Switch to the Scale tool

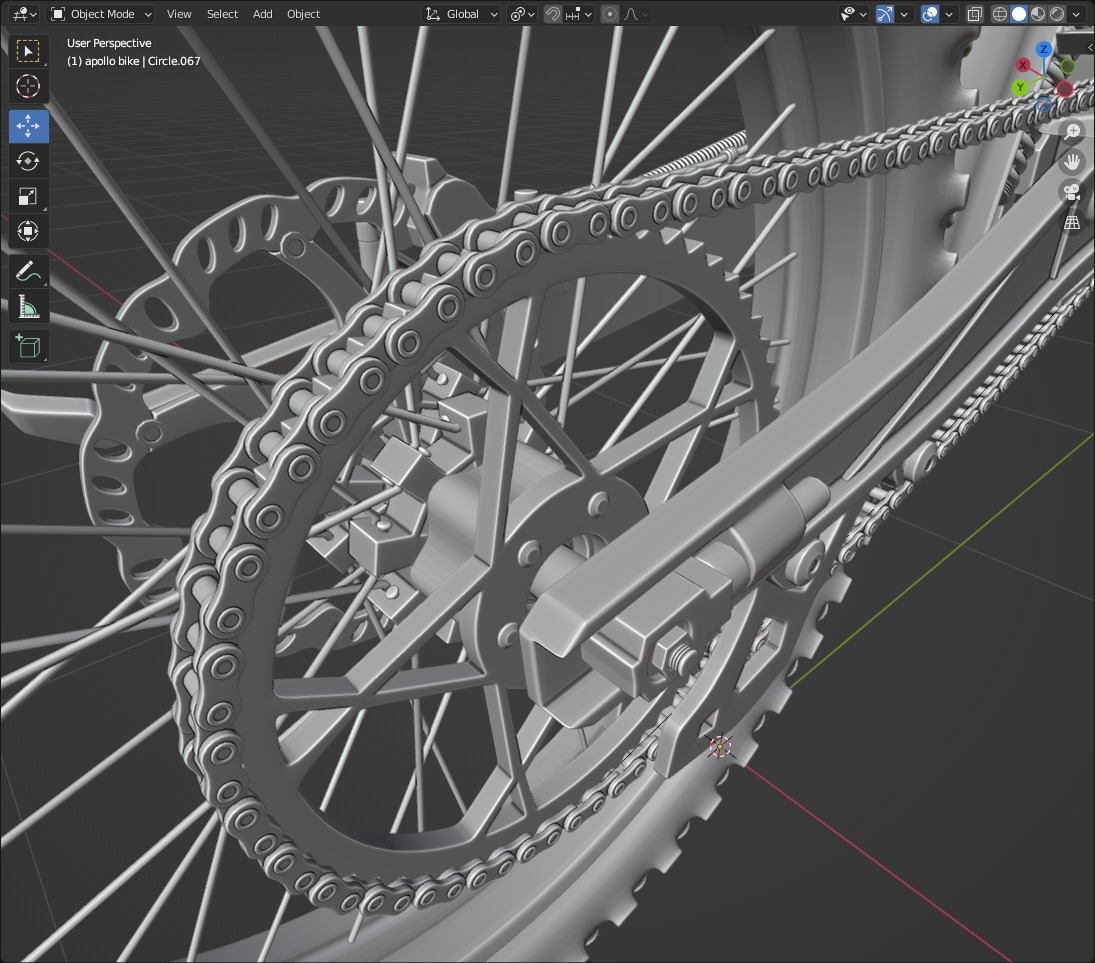pos(28,196)
